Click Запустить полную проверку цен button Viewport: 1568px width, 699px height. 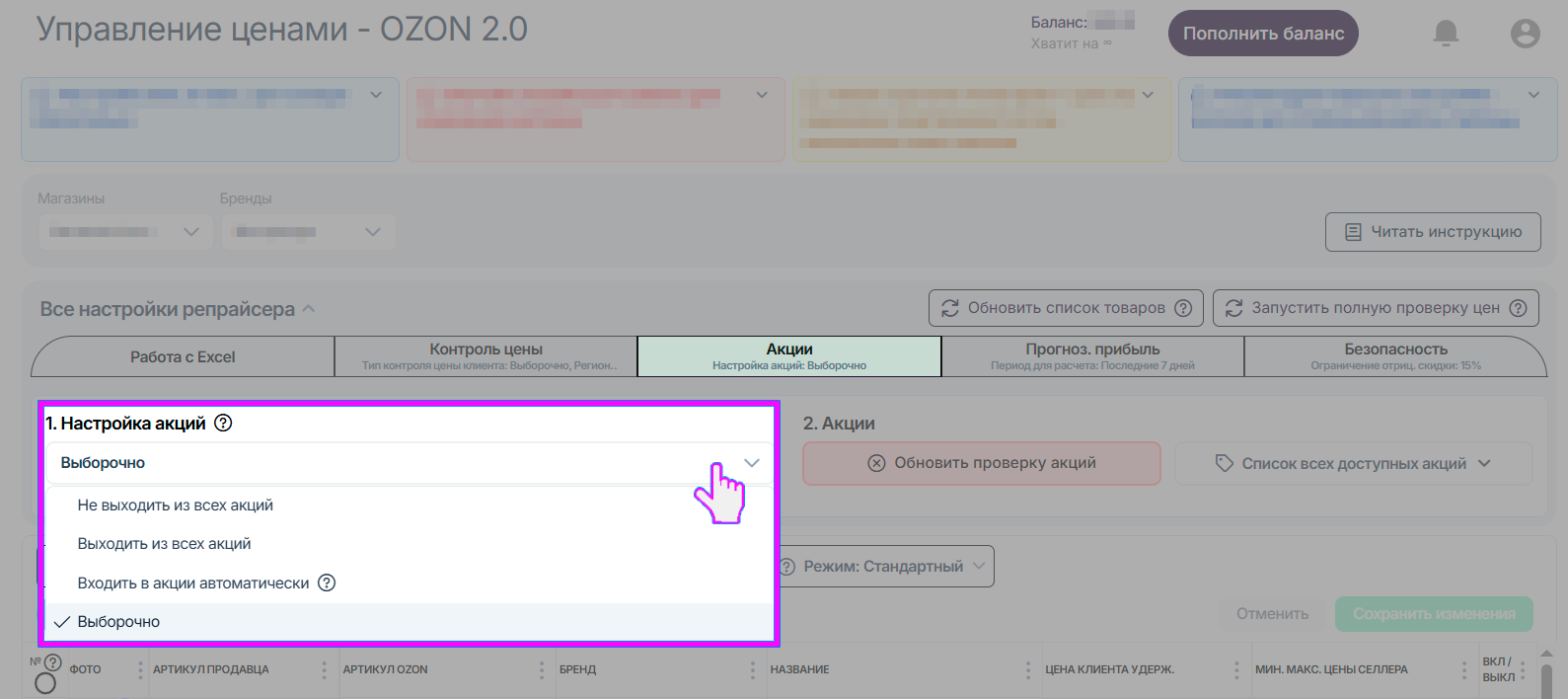1376,308
